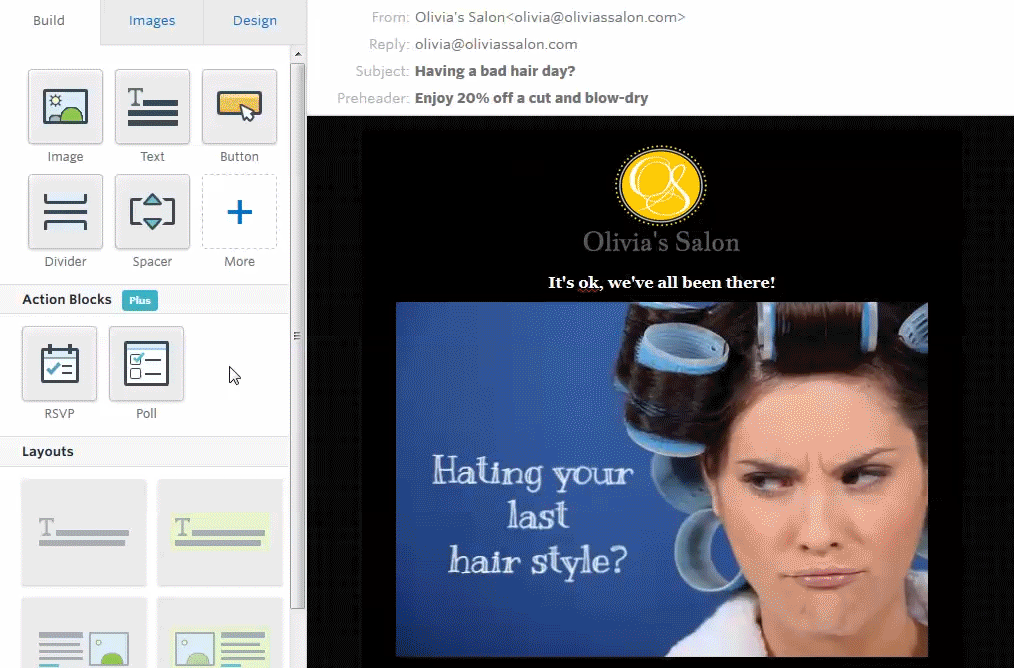Screen dimensions: 1014x668
Task: Click the sidebar vertical scrollbar thumb
Action: [297, 336]
